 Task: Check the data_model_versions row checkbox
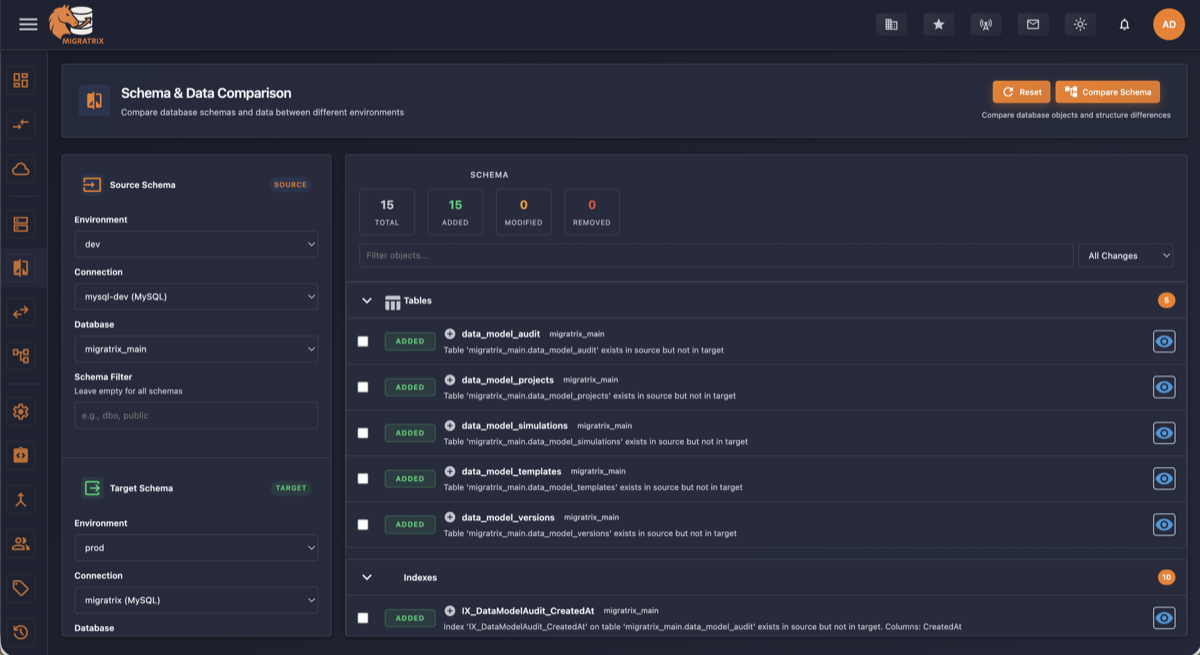363,524
